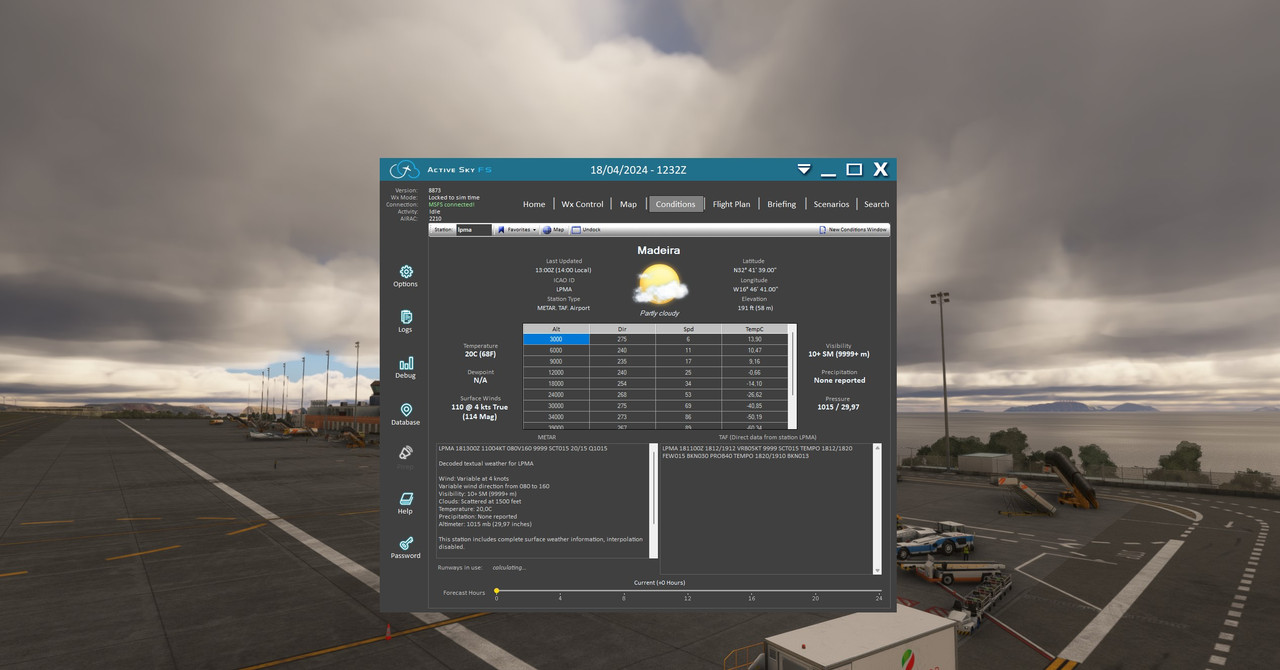Click the 1015 / 29,97 pressure value
The image size is (1280, 670).
click(838, 407)
